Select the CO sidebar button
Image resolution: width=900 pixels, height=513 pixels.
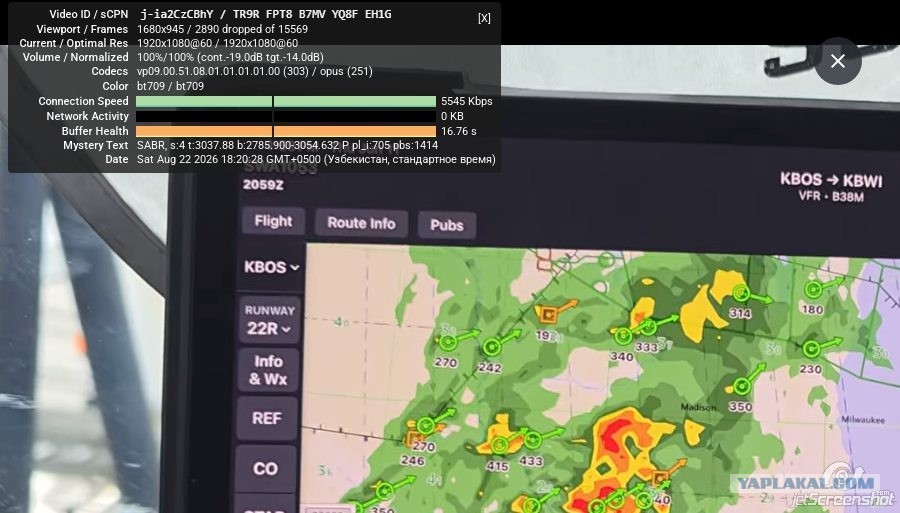click(x=266, y=468)
